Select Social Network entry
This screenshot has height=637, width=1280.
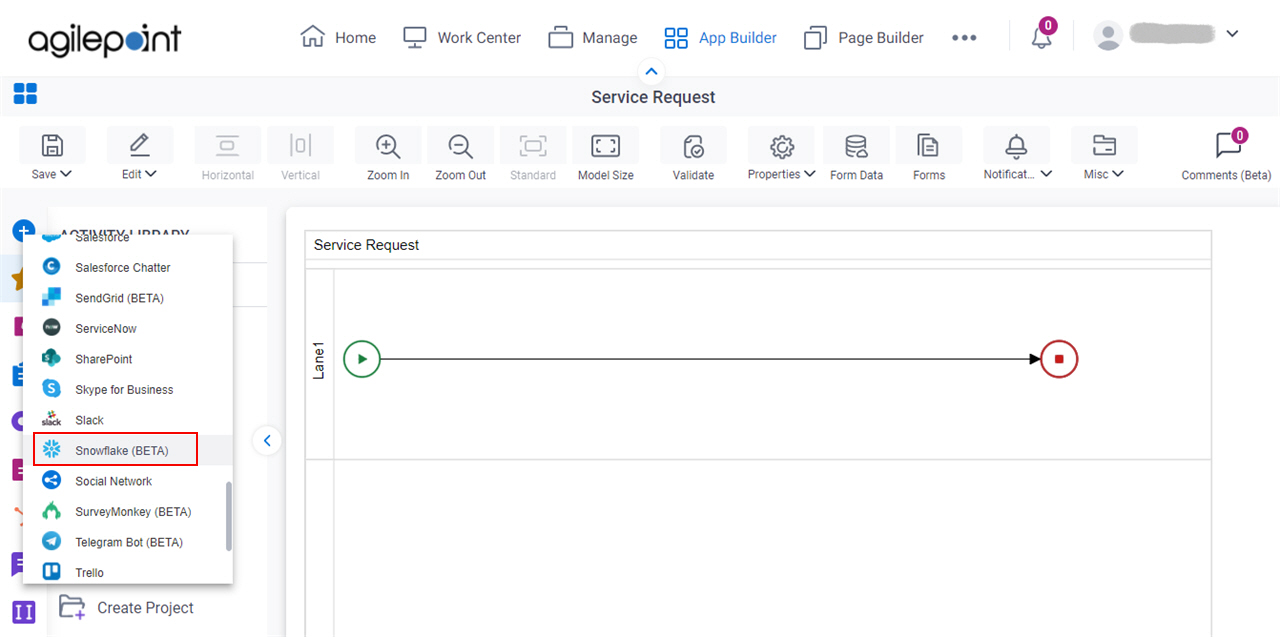tap(128, 481)
